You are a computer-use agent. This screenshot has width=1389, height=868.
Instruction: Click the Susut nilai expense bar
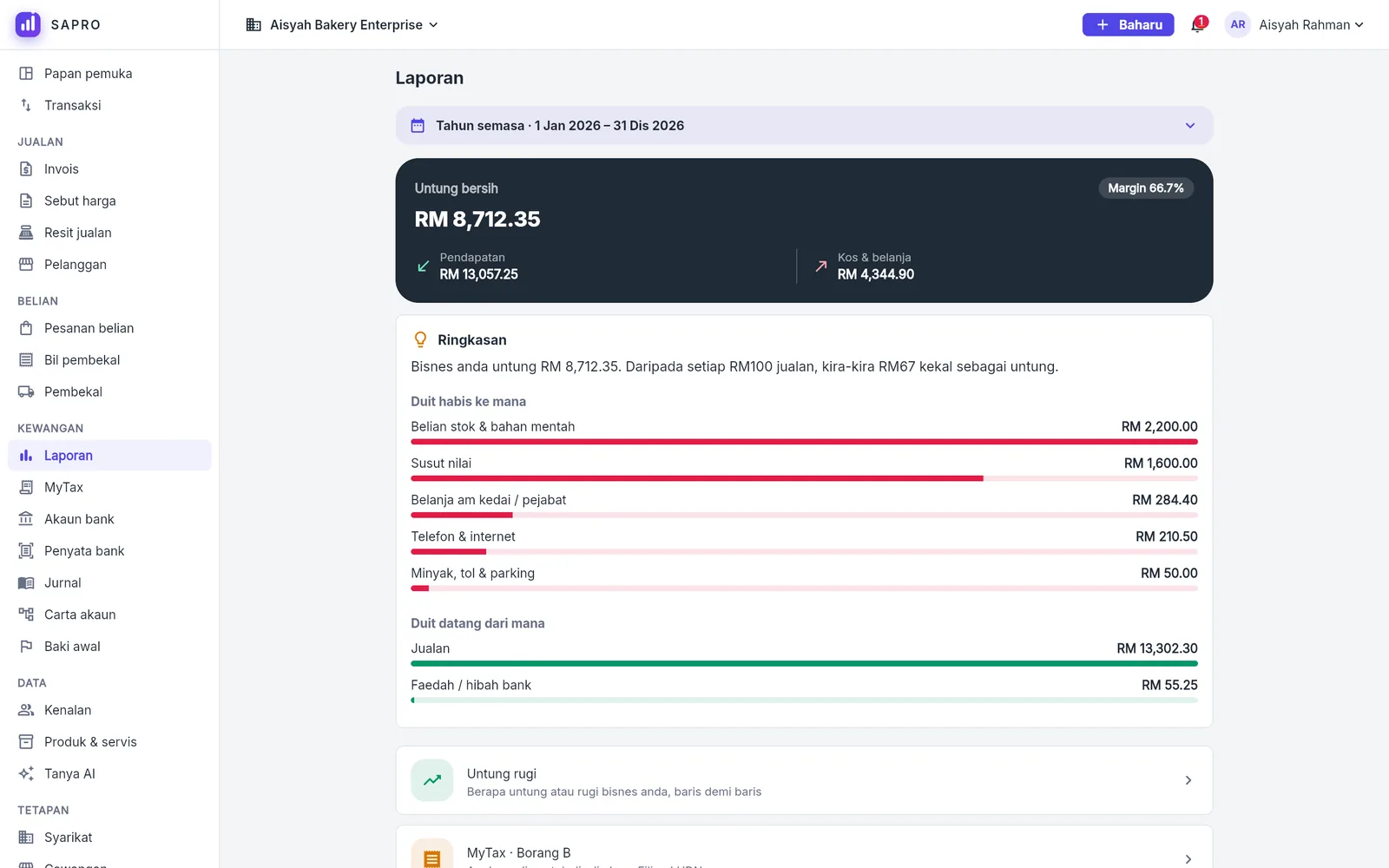pyautogui.click(x=804, y=478)
